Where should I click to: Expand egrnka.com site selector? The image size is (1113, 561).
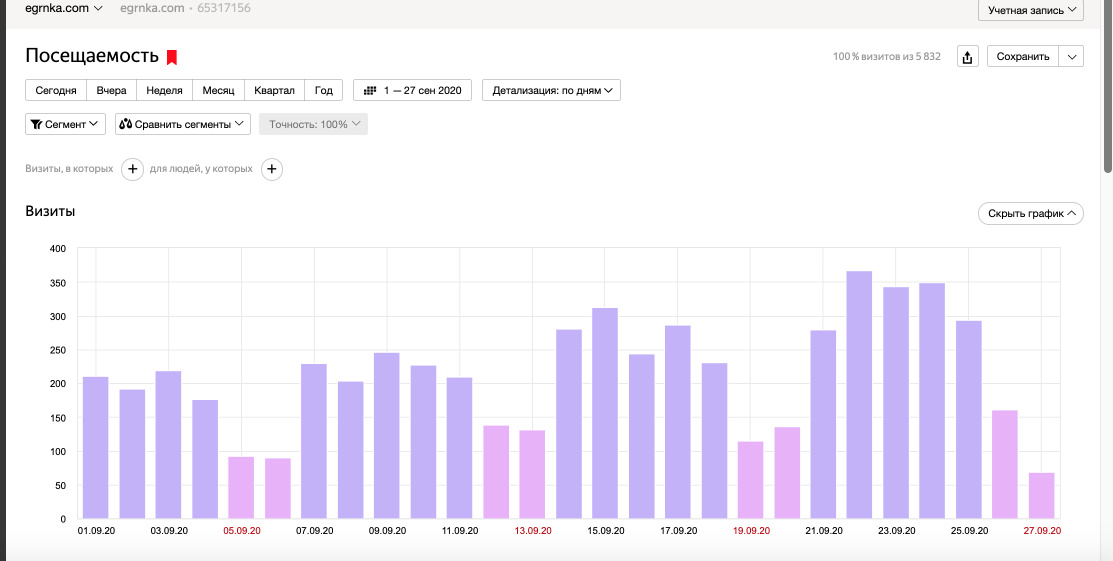click(64, 8)
